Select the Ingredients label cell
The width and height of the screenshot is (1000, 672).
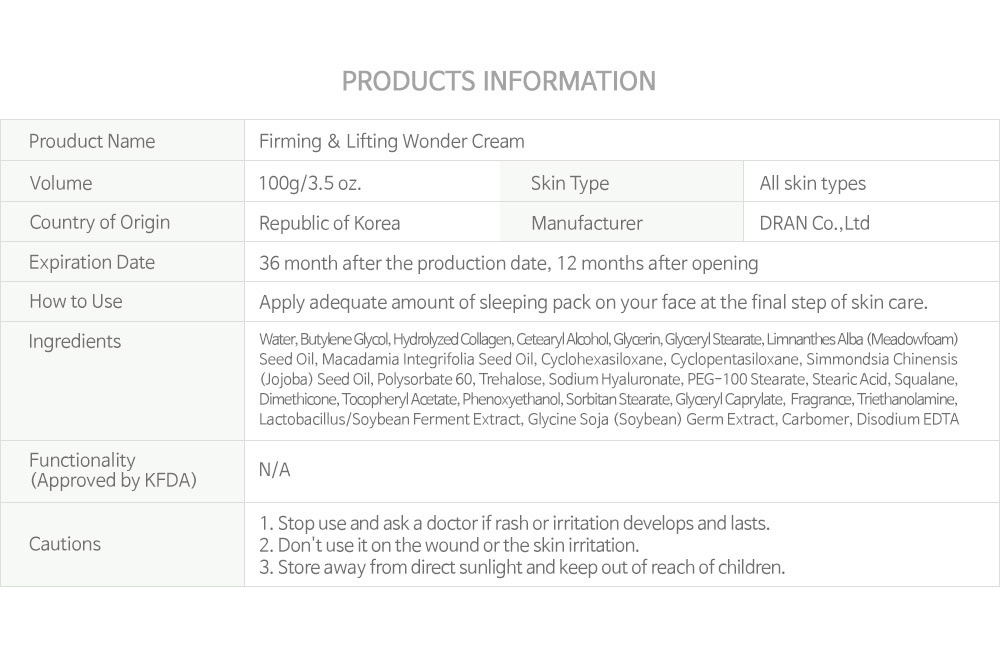tap(122, 381)
